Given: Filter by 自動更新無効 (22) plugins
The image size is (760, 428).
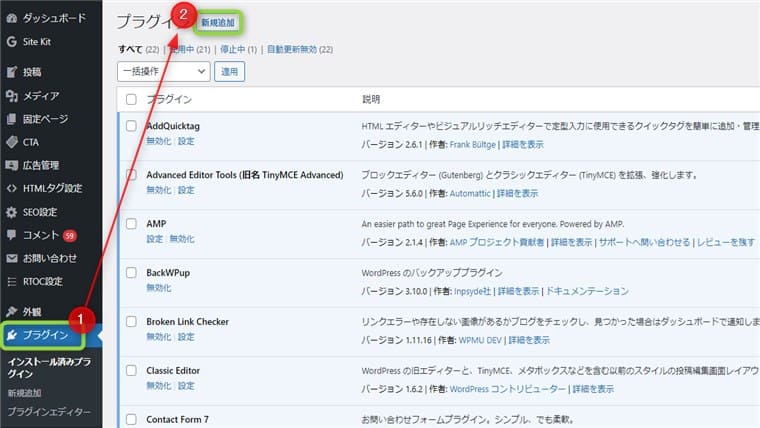Looking at the screenshot, I should pos(300,49).
